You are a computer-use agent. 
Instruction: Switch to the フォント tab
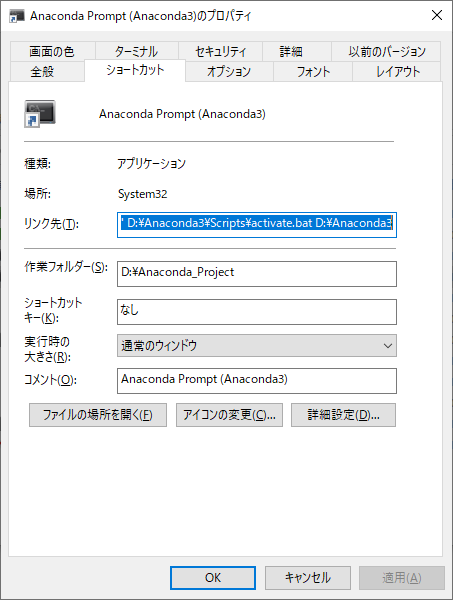click(313, 72)
